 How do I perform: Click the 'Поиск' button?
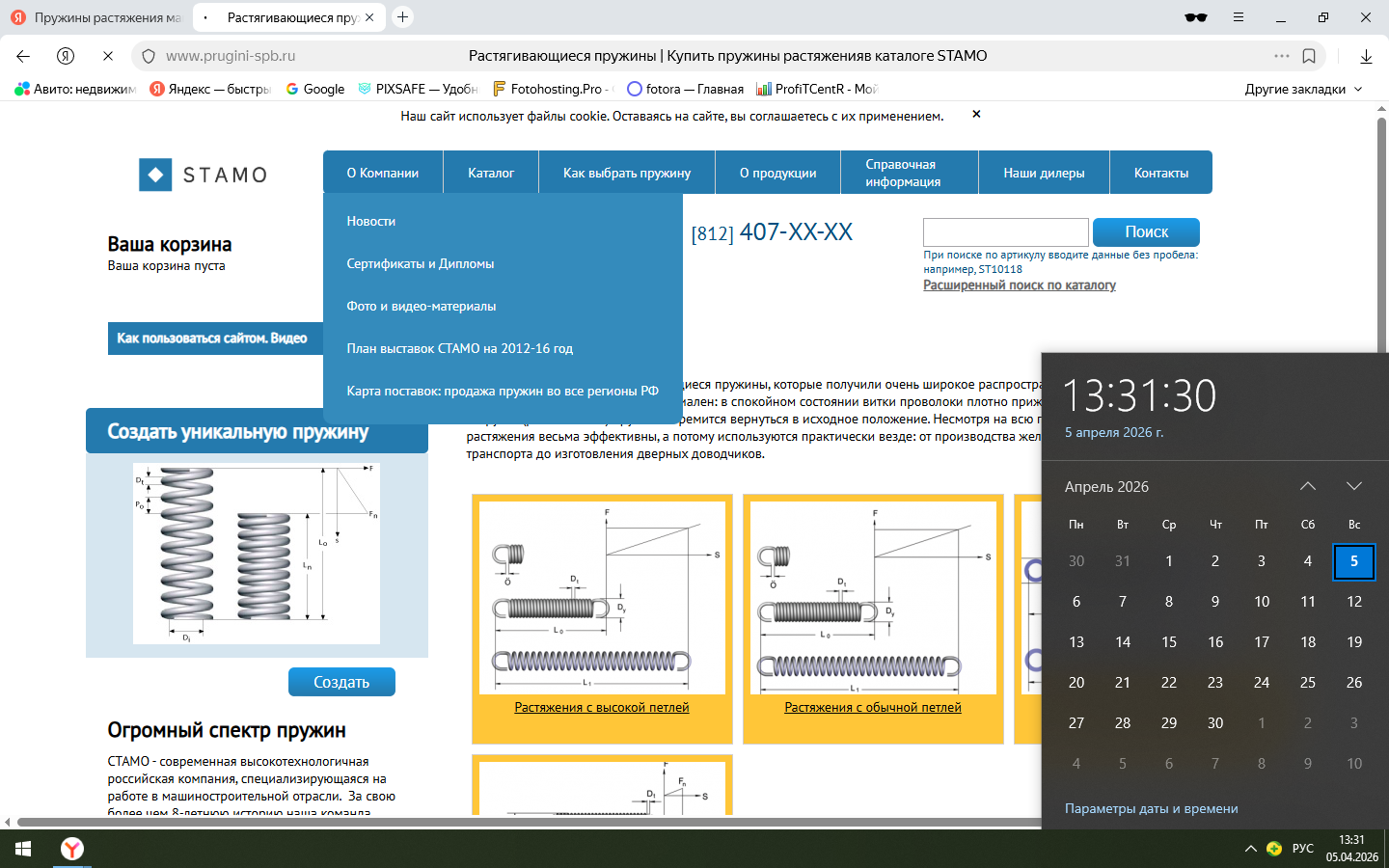point(1146,231)
